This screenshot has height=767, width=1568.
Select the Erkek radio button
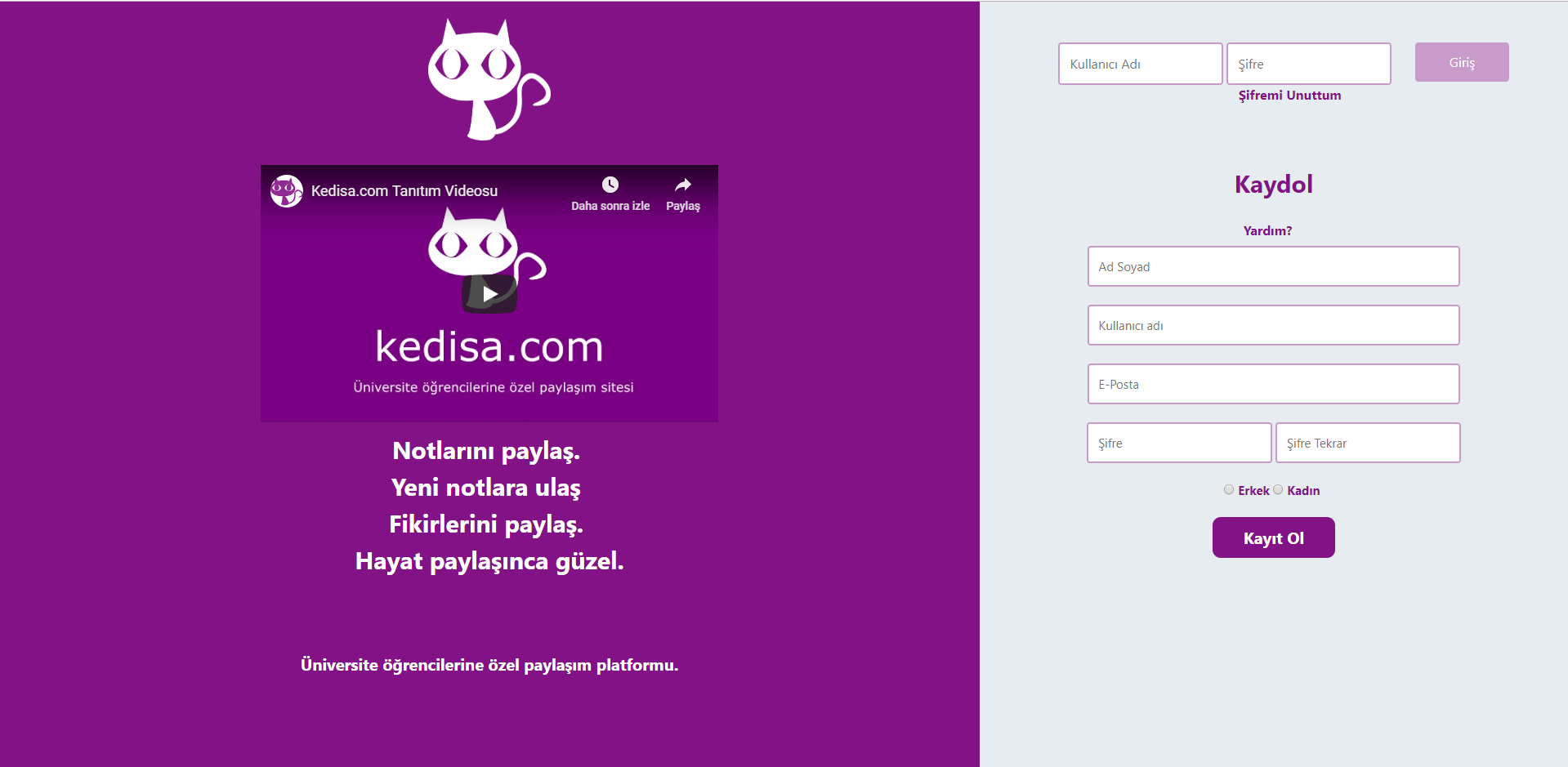1229,489
